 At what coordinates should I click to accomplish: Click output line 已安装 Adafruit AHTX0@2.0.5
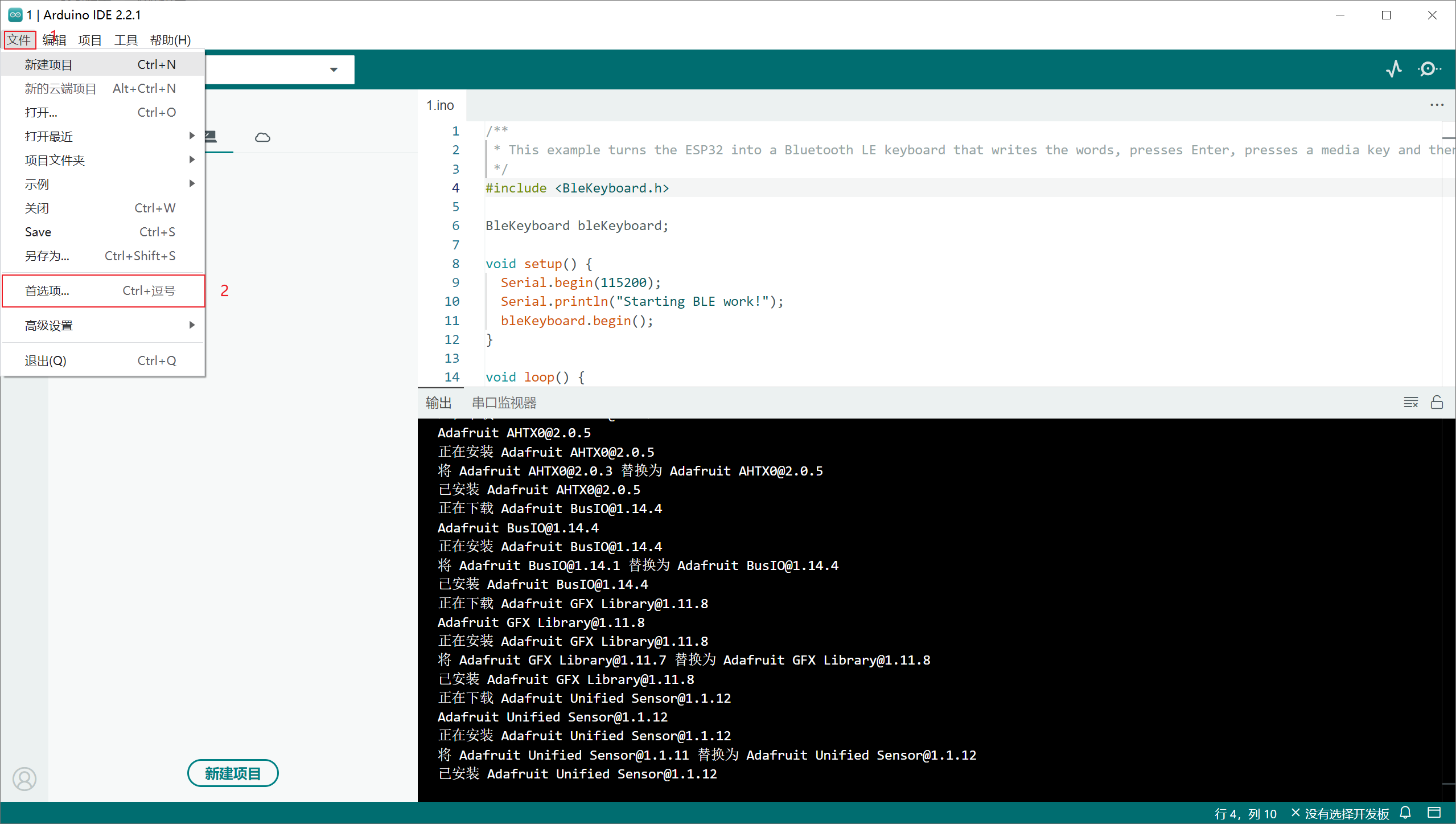(x=539, y=490)
